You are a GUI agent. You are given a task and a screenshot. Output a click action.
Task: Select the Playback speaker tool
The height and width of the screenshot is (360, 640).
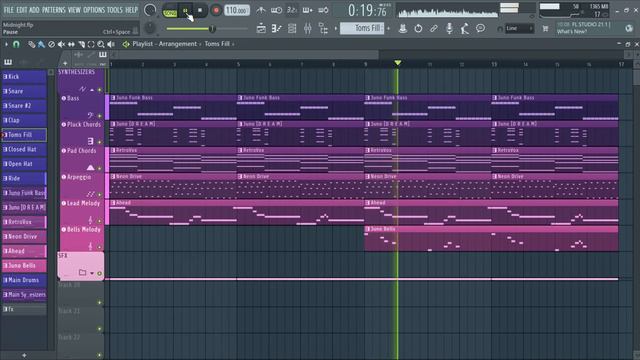coord(111,44)
